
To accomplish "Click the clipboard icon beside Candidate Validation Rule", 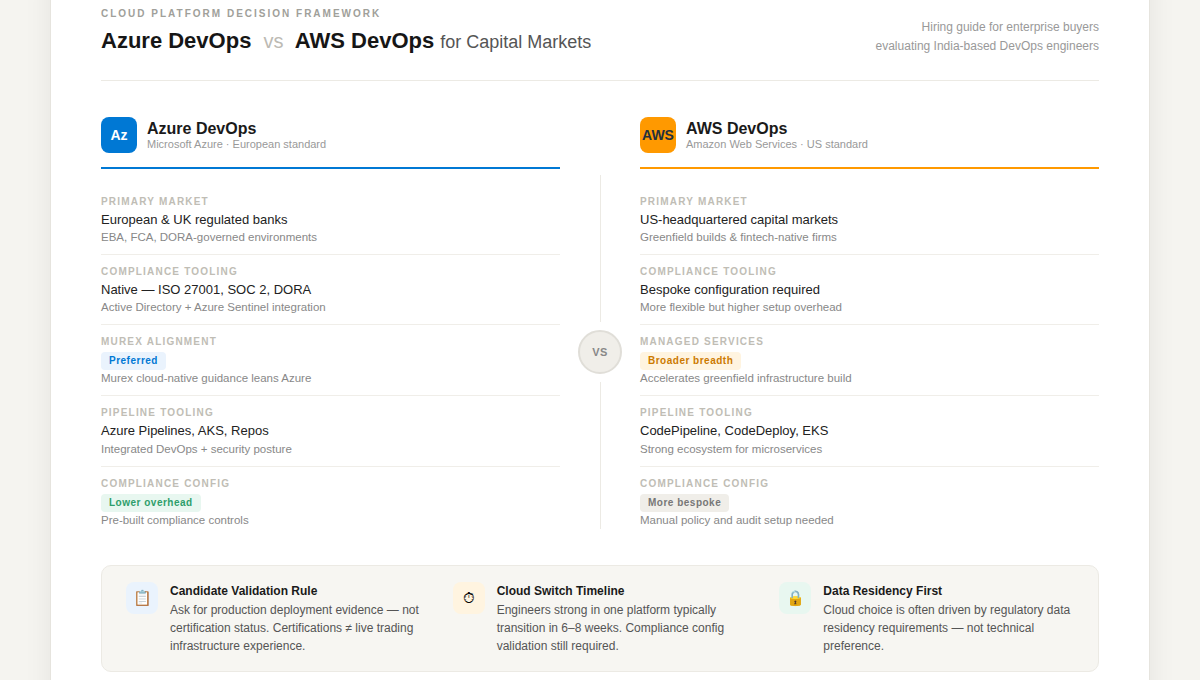I will click(x=142, y=598).
